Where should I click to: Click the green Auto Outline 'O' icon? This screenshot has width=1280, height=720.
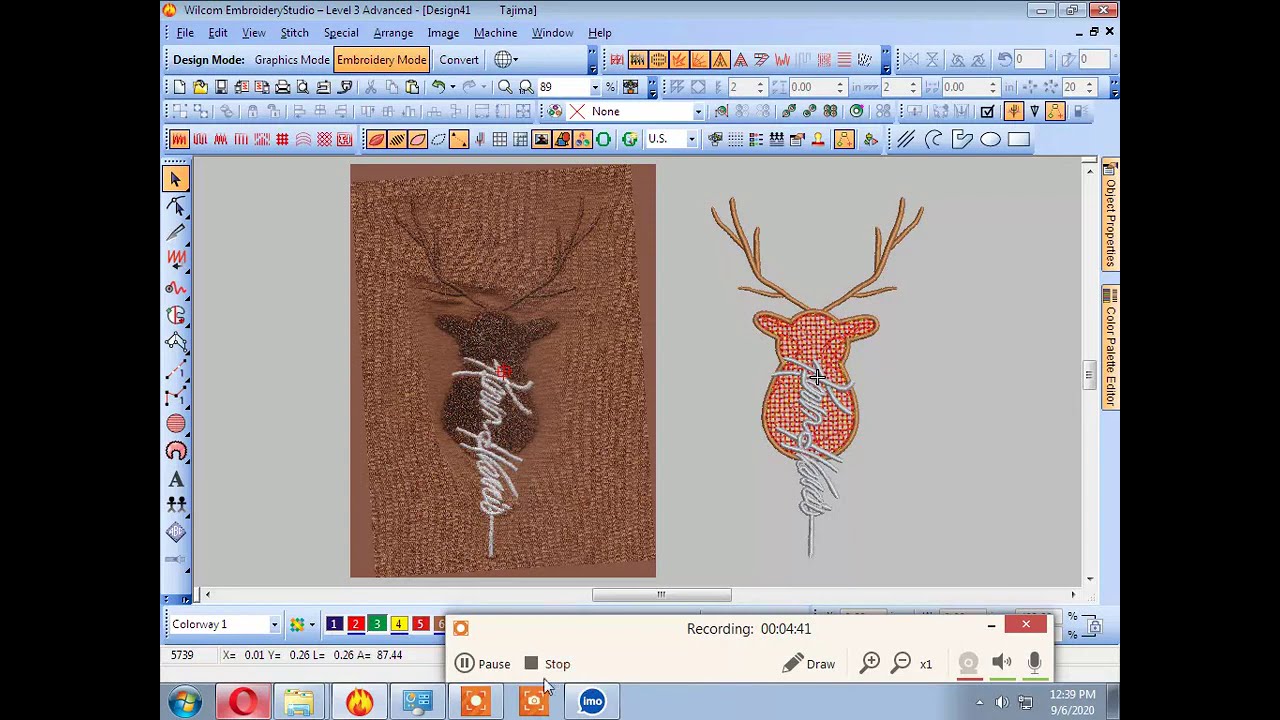pos(603,139)
